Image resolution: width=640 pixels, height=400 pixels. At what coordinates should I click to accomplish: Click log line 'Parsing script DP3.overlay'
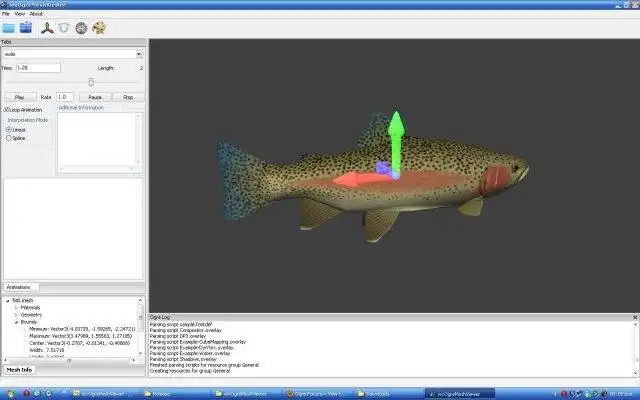click(178, 336)
